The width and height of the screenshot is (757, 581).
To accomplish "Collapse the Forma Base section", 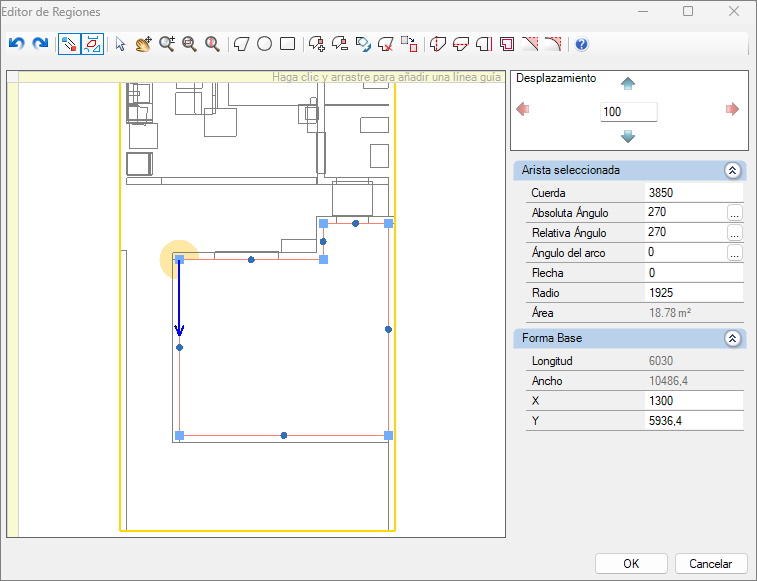I will 732,339.
